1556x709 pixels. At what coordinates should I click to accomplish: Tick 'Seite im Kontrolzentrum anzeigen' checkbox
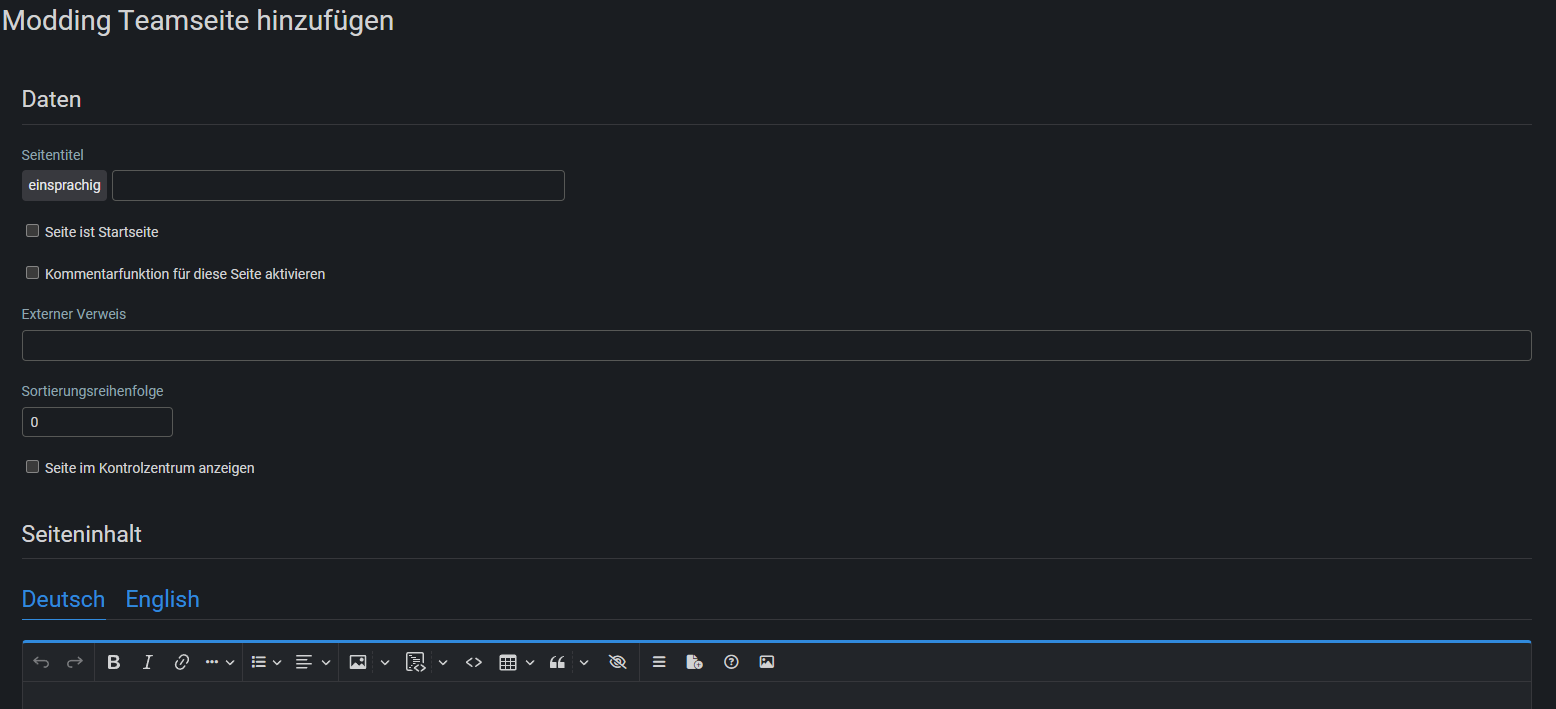click(x=32, y=467)
